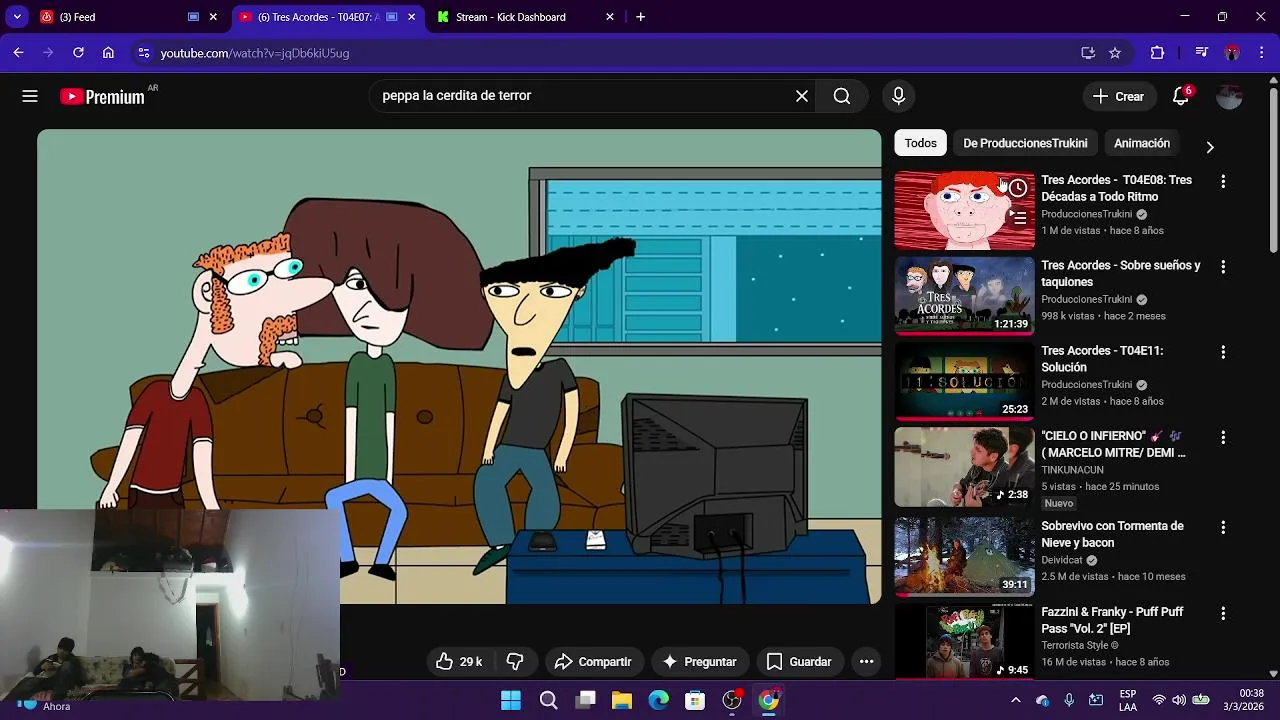Open the Crear upload menu
This screenshot has width=1280, height=720.
pyautogui.click(x=1118, y=96)
